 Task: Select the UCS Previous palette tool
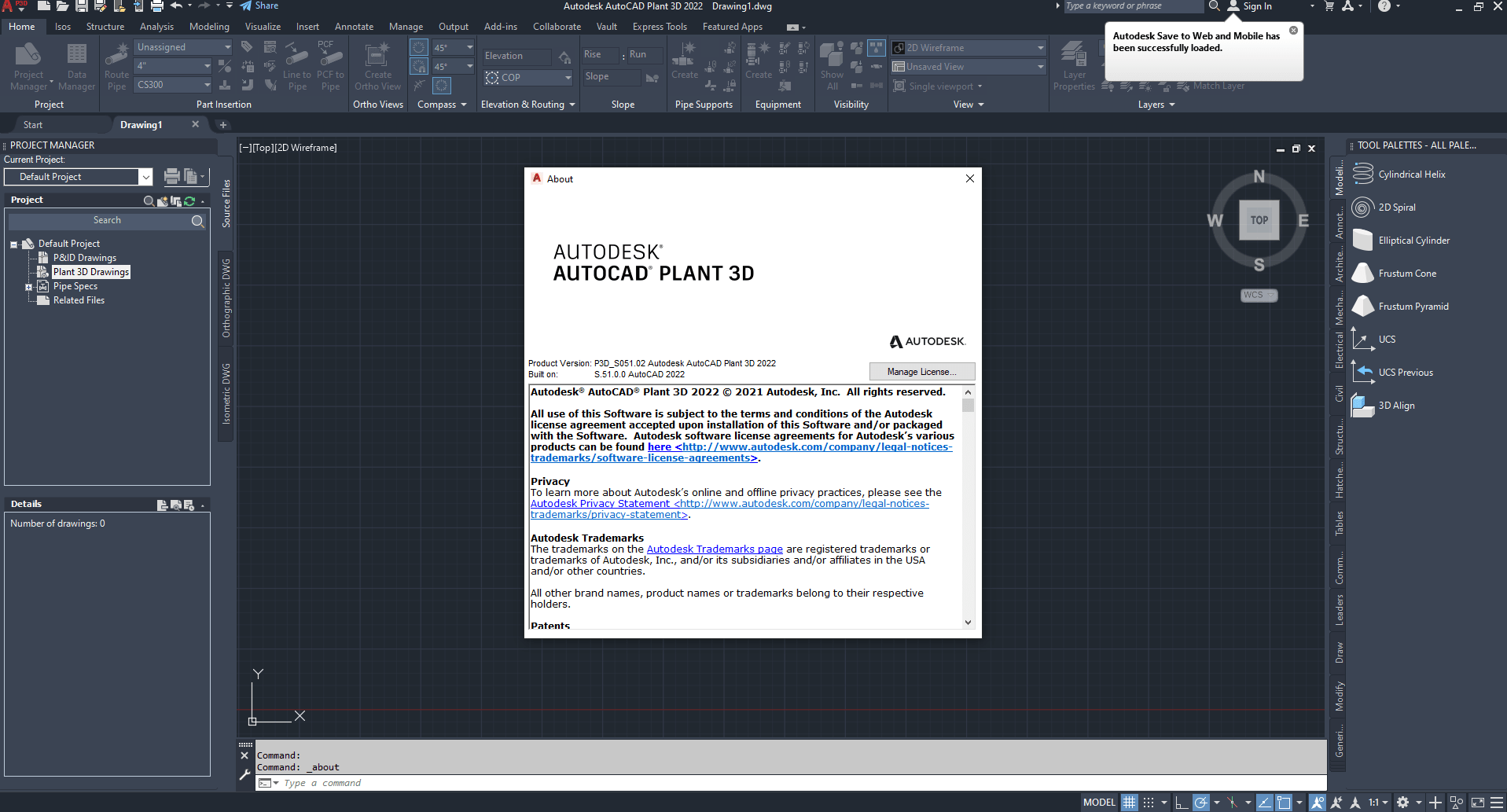[x=1392, y=373]
